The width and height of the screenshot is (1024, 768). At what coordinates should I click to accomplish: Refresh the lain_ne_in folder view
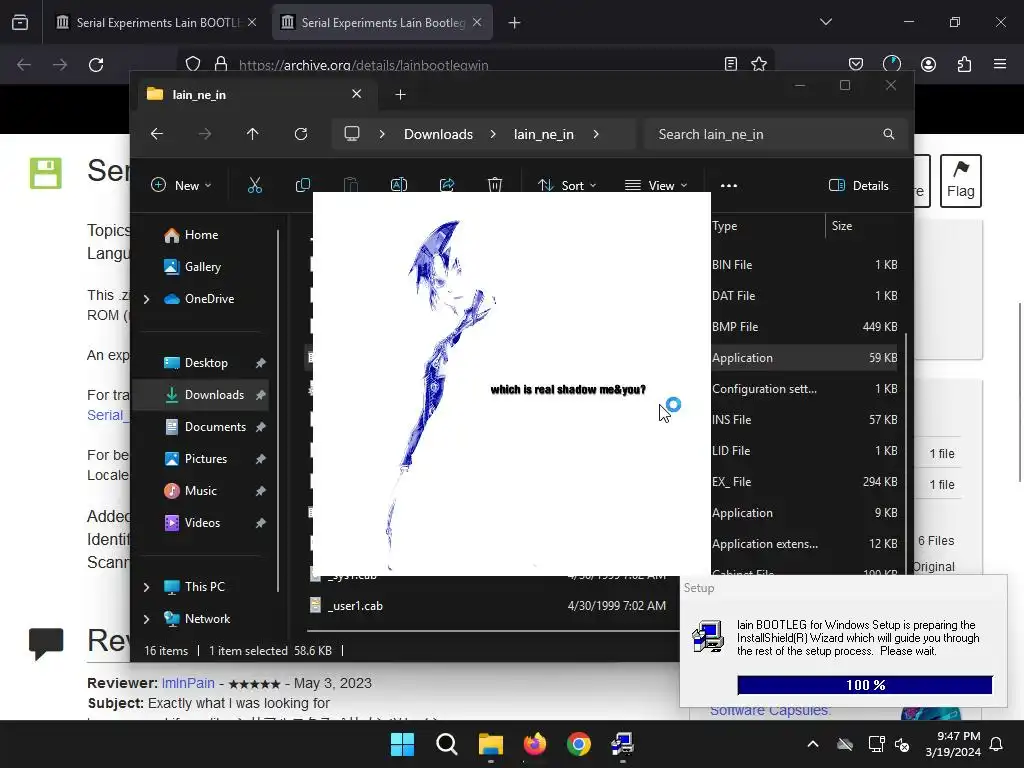pyautogui.click(x=301, y=134)
